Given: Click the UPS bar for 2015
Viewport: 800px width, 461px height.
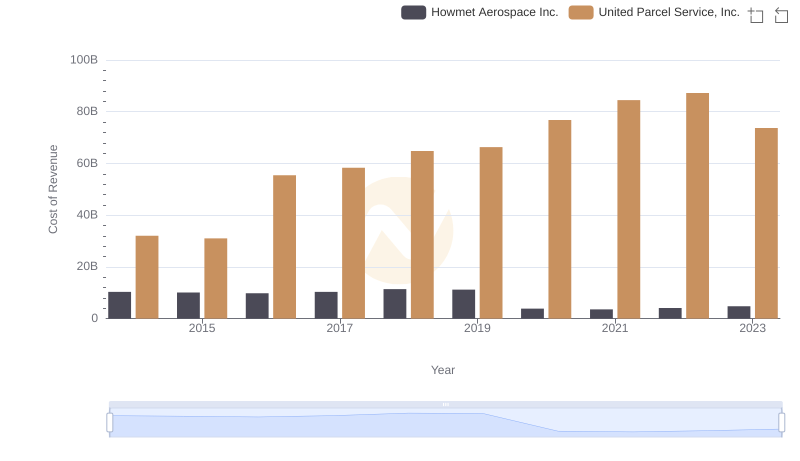Looking at the screenshot, I should click(x=216, y=278).
